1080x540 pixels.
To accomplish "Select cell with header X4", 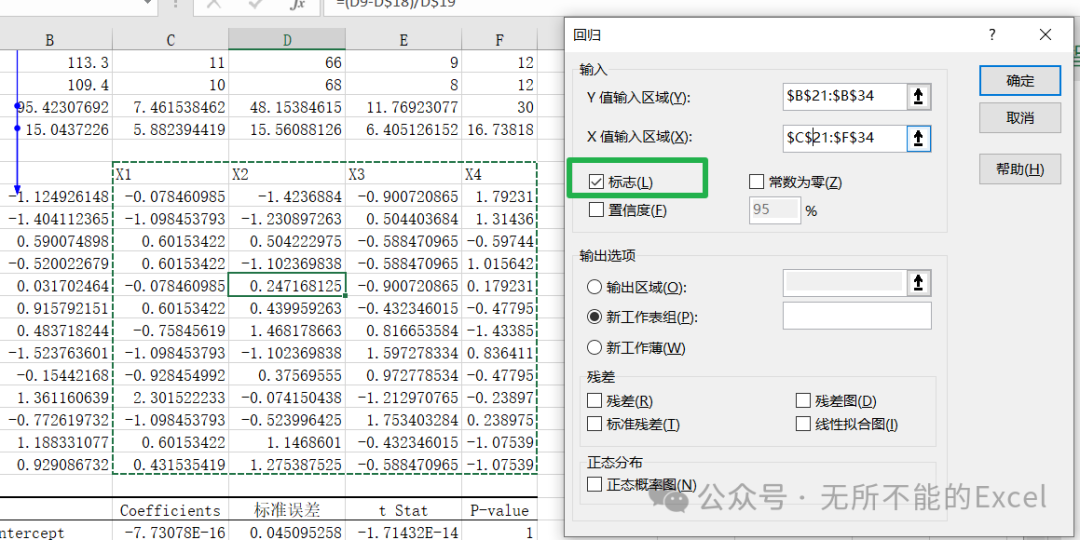I will (x=499, y=174).
